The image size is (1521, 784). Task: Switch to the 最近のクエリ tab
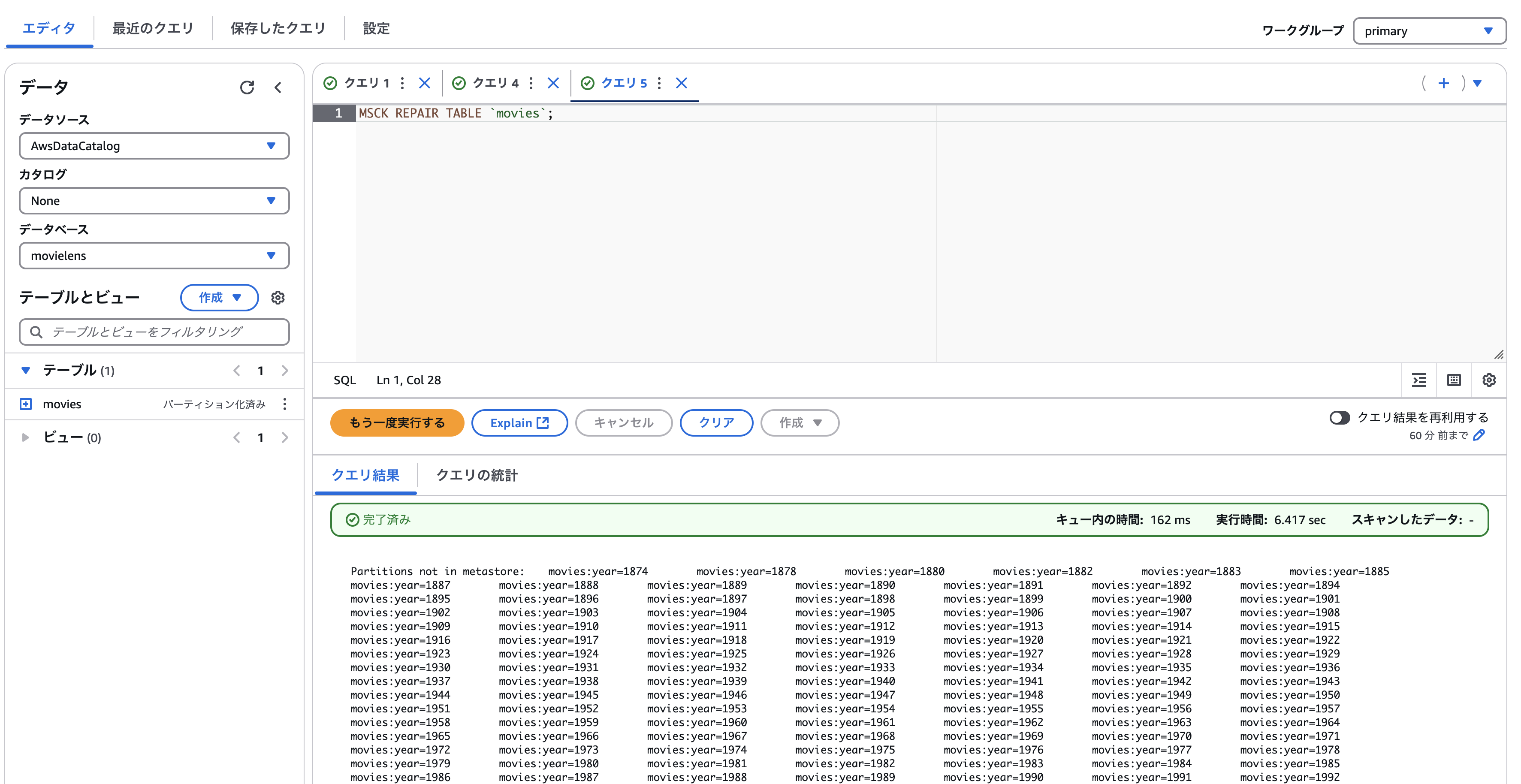[153, 28]
